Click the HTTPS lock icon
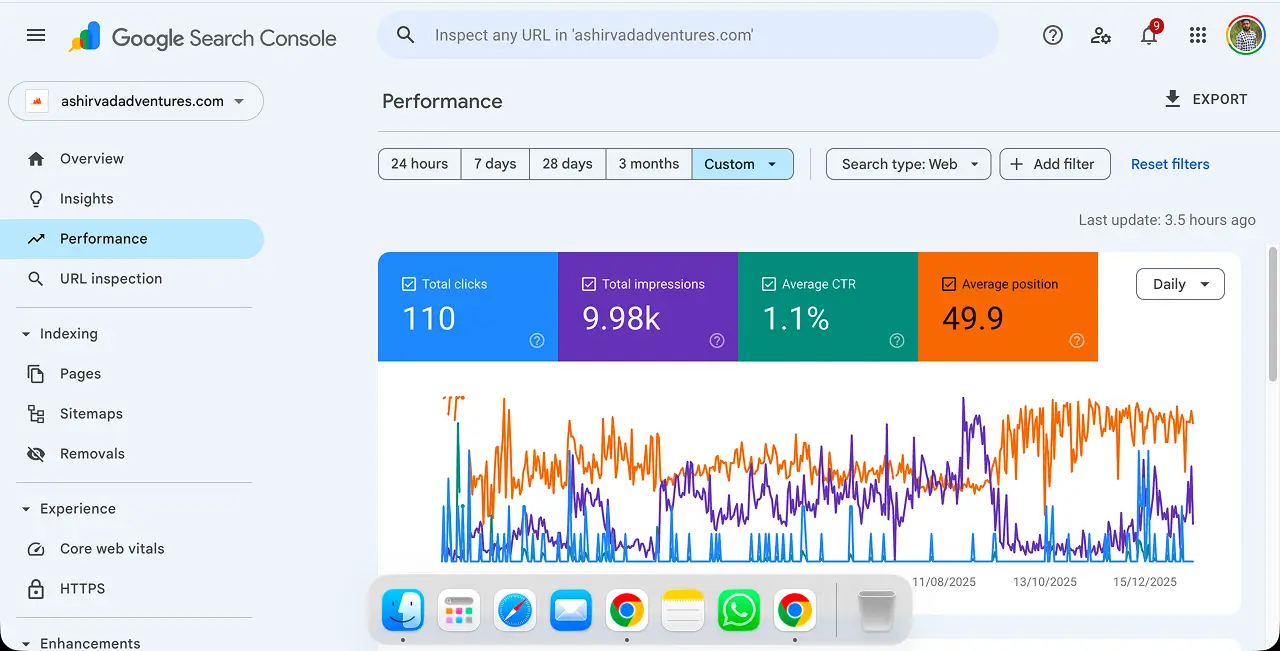Viewport: 1280px width, 651px height. point(36,588)
